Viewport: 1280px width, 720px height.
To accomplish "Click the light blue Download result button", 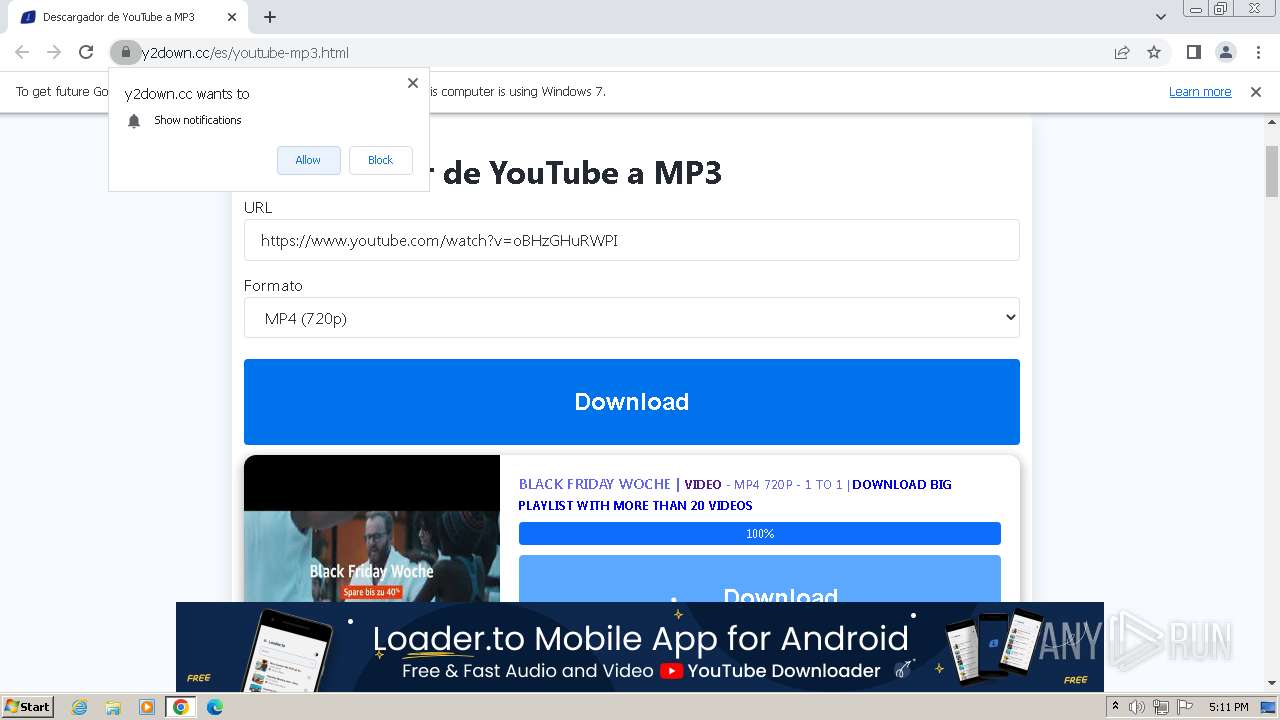I will point(760,580).
